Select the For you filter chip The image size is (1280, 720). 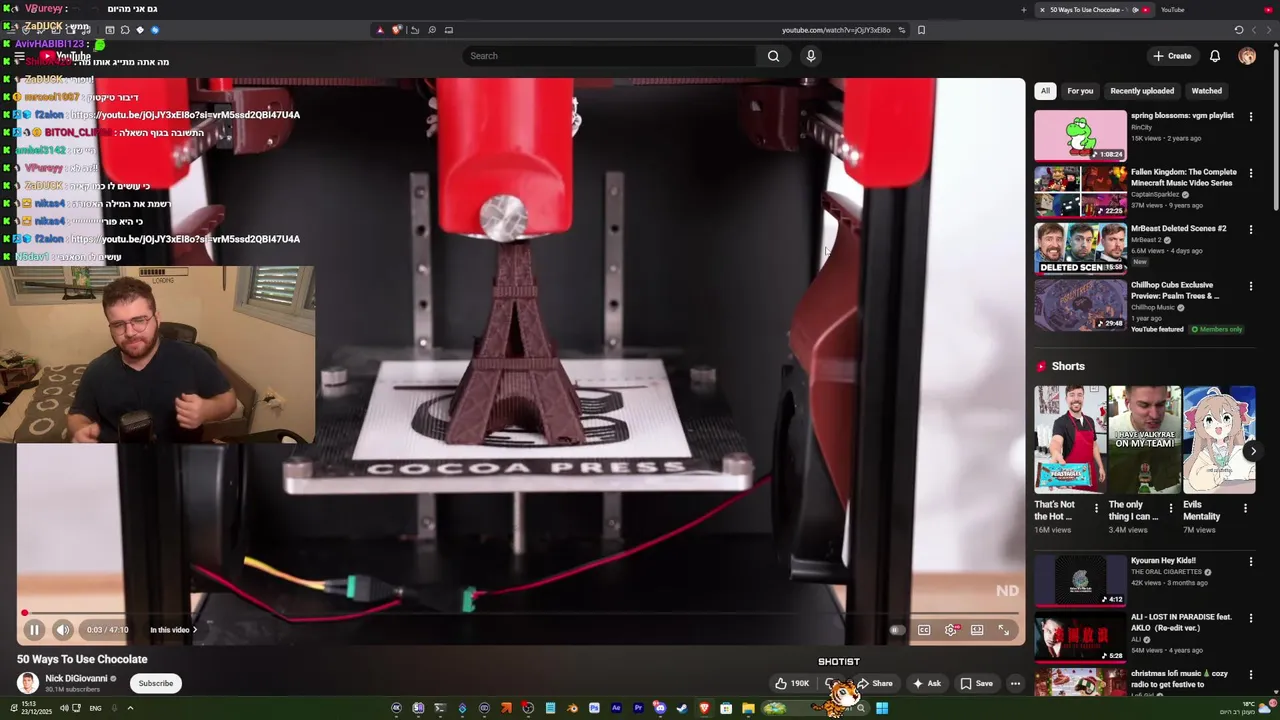point(1080,91)
